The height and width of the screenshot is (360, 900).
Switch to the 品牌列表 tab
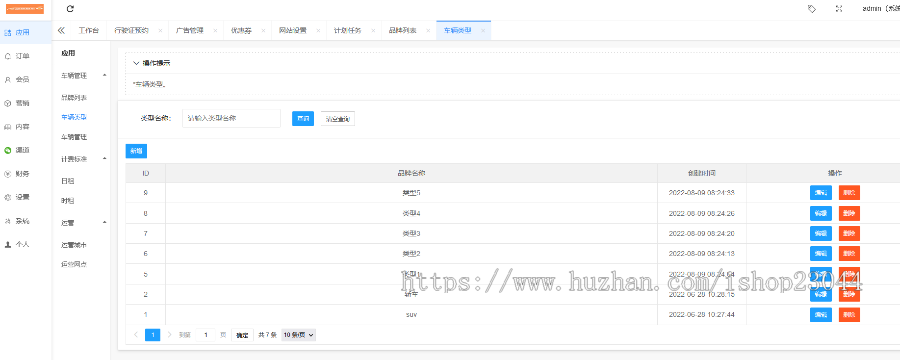point(402,30)
